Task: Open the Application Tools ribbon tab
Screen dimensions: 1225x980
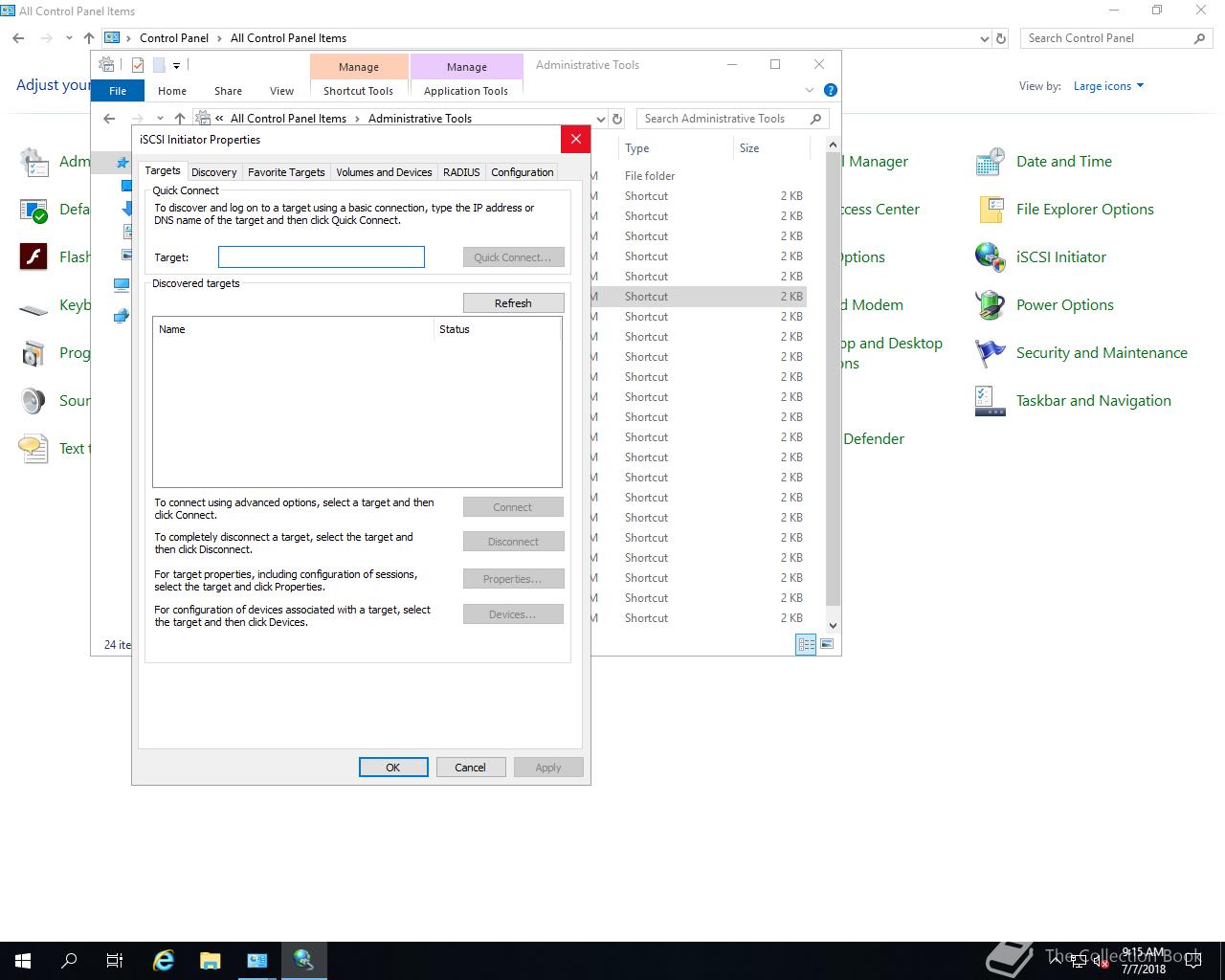Action: [466, 91]
